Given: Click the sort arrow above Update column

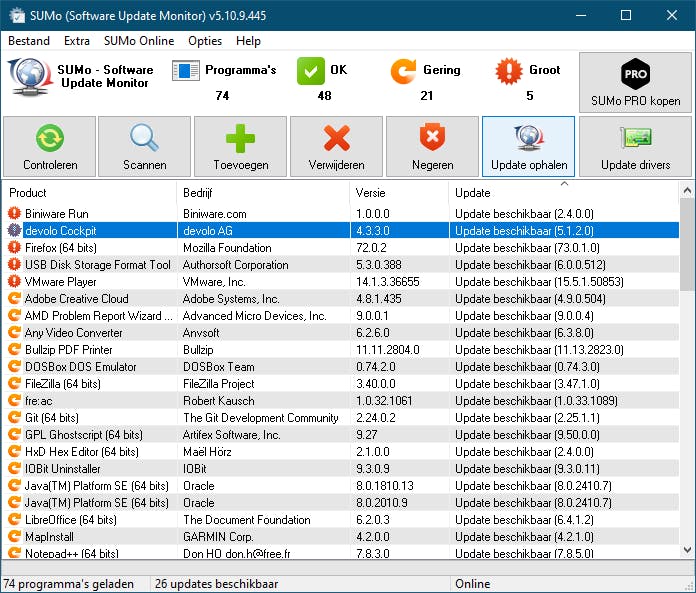Looking at the screenshot, I should pyautogui.click(x=564, y=183).
